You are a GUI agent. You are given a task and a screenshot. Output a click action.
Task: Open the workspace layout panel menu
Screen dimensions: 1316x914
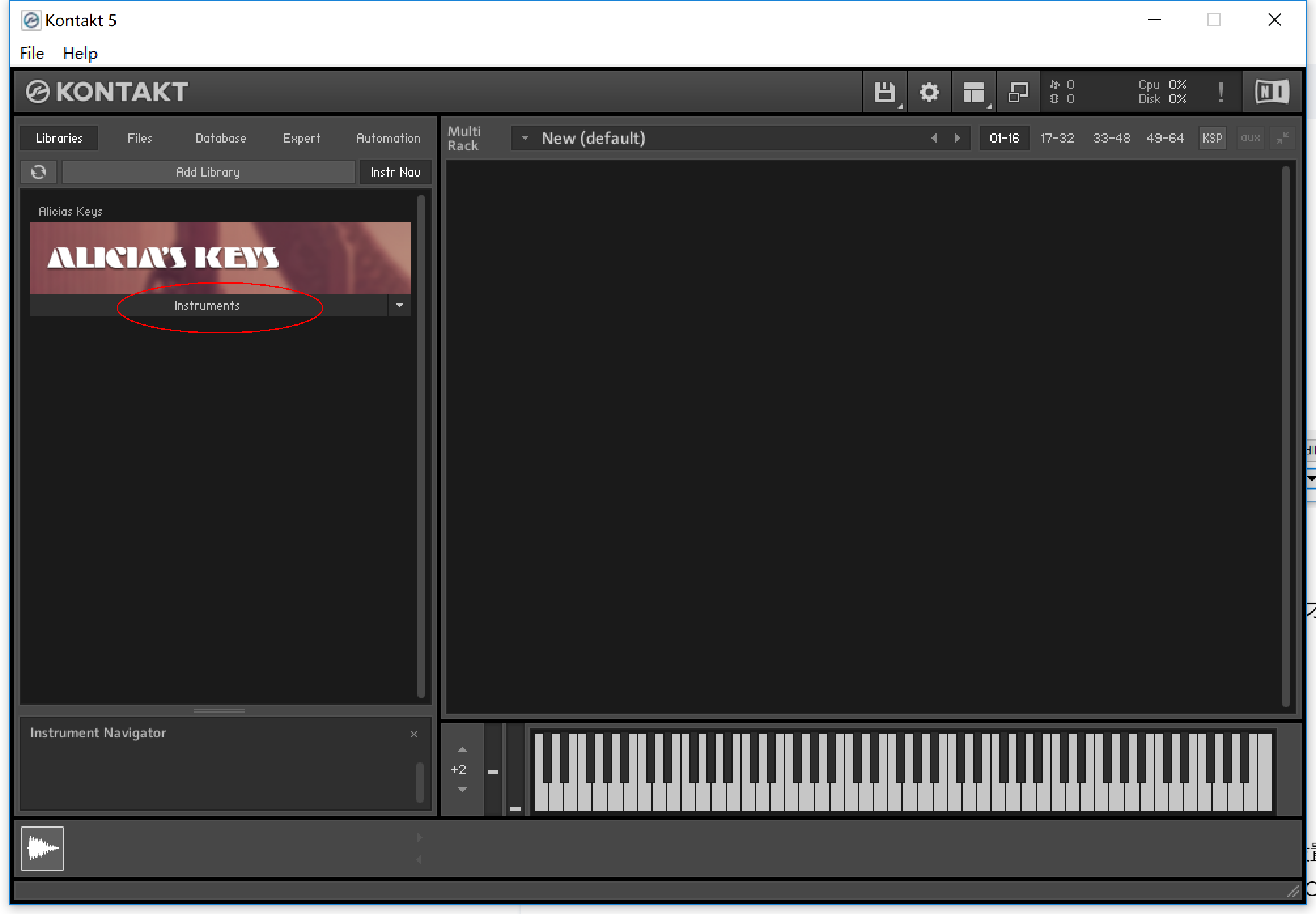point(973,92)
